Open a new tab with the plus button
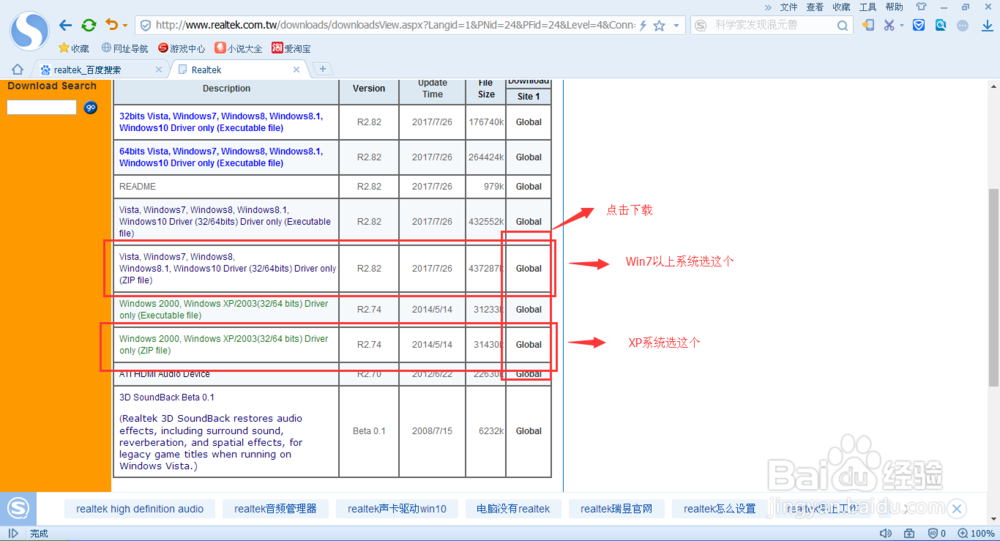This screenshot has width=1000, height=541. tap(323, 69)
